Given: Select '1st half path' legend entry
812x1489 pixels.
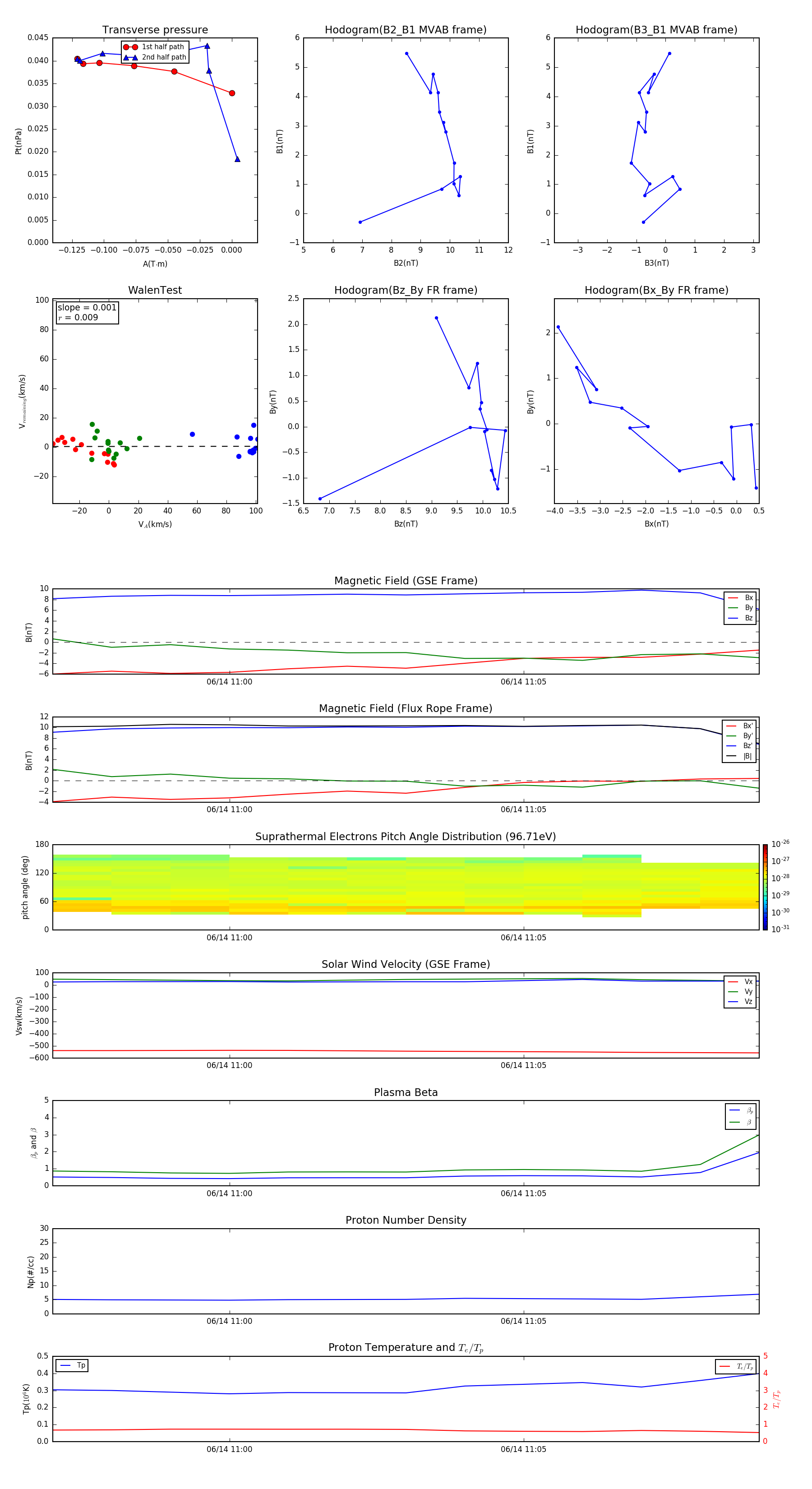Looking at the screenshot, I should 154,47.
